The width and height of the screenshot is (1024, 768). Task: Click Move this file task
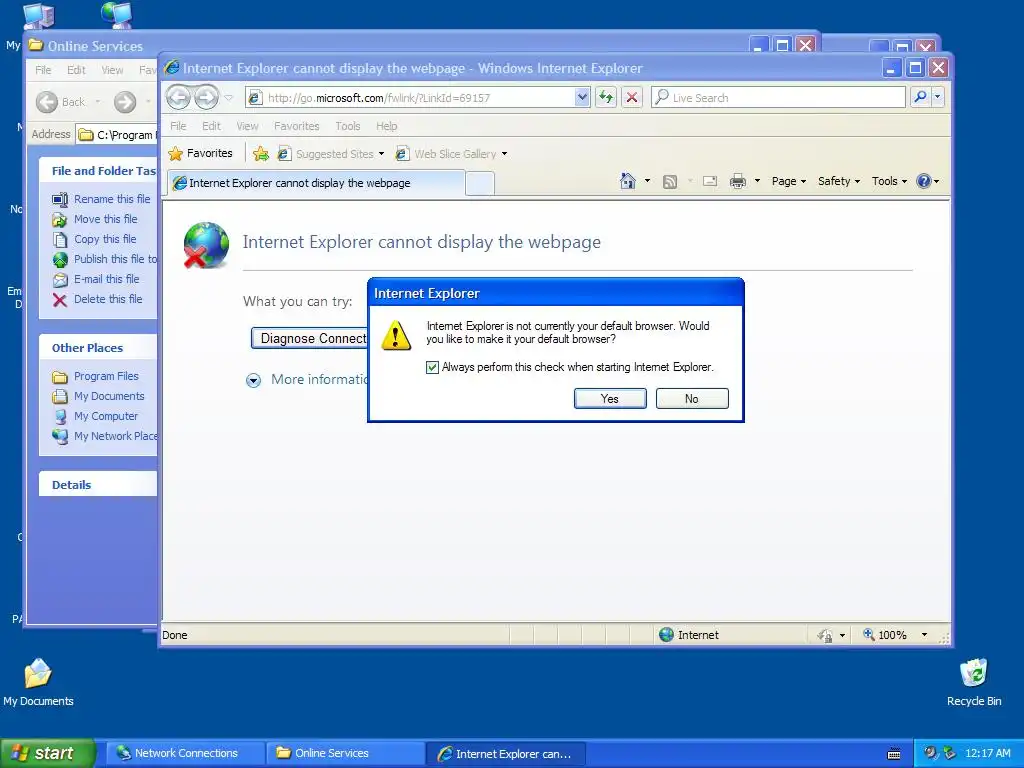tap(95, 219)
